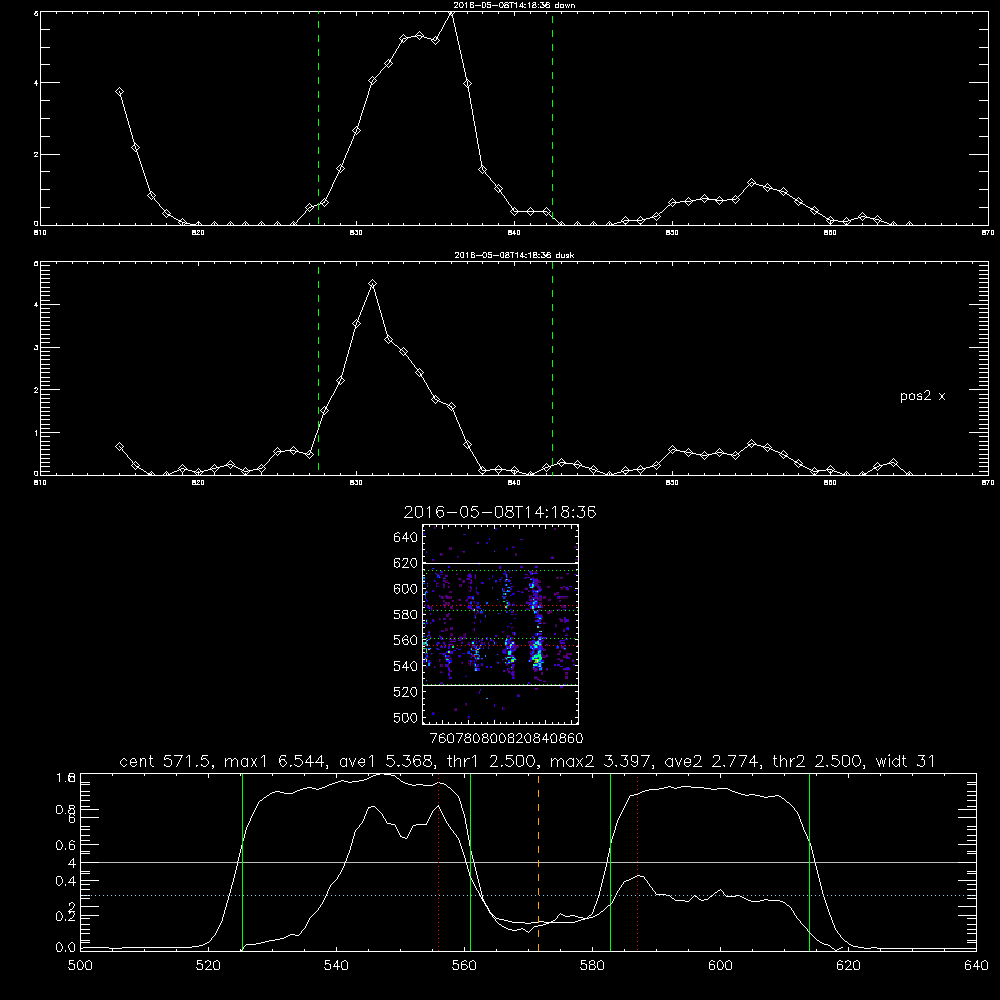This screenshot has width=1000, height=1000.
Task: Click the "max2 3.397" statistic
Action: [601, 761]
